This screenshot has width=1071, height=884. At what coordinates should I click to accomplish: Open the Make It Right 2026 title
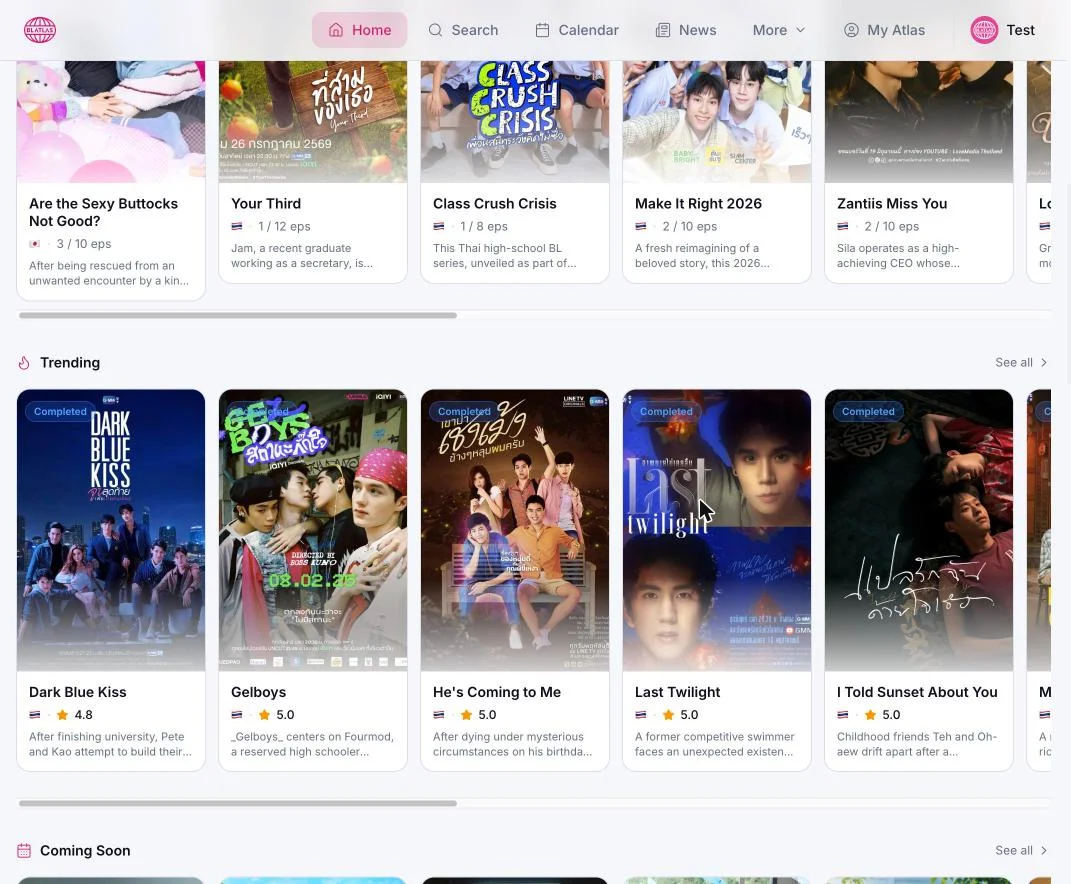pos(698,204)
